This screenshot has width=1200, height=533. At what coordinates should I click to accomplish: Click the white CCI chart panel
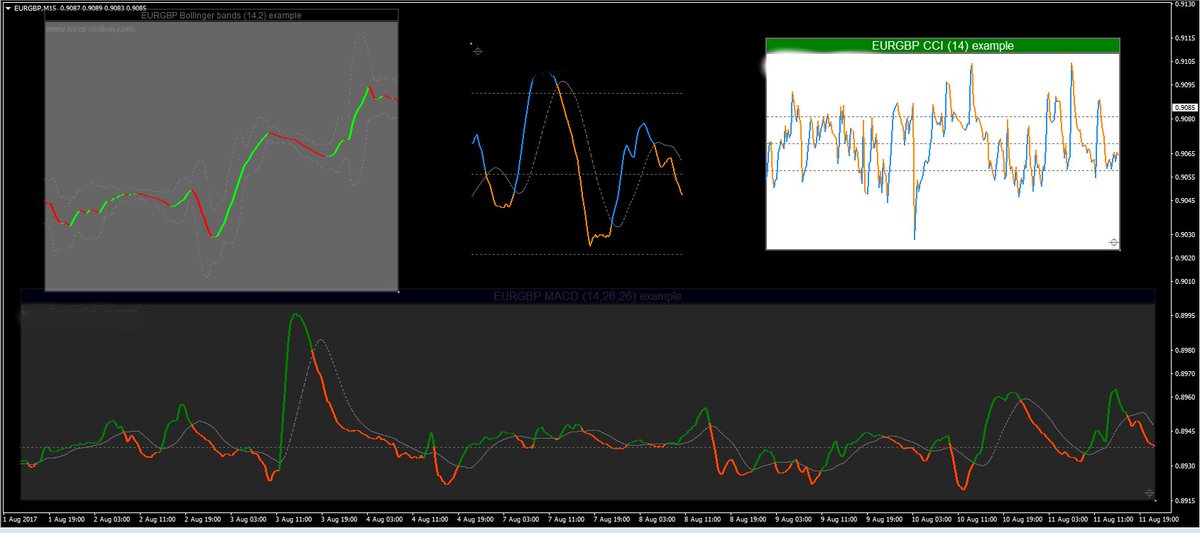point(942,150)
